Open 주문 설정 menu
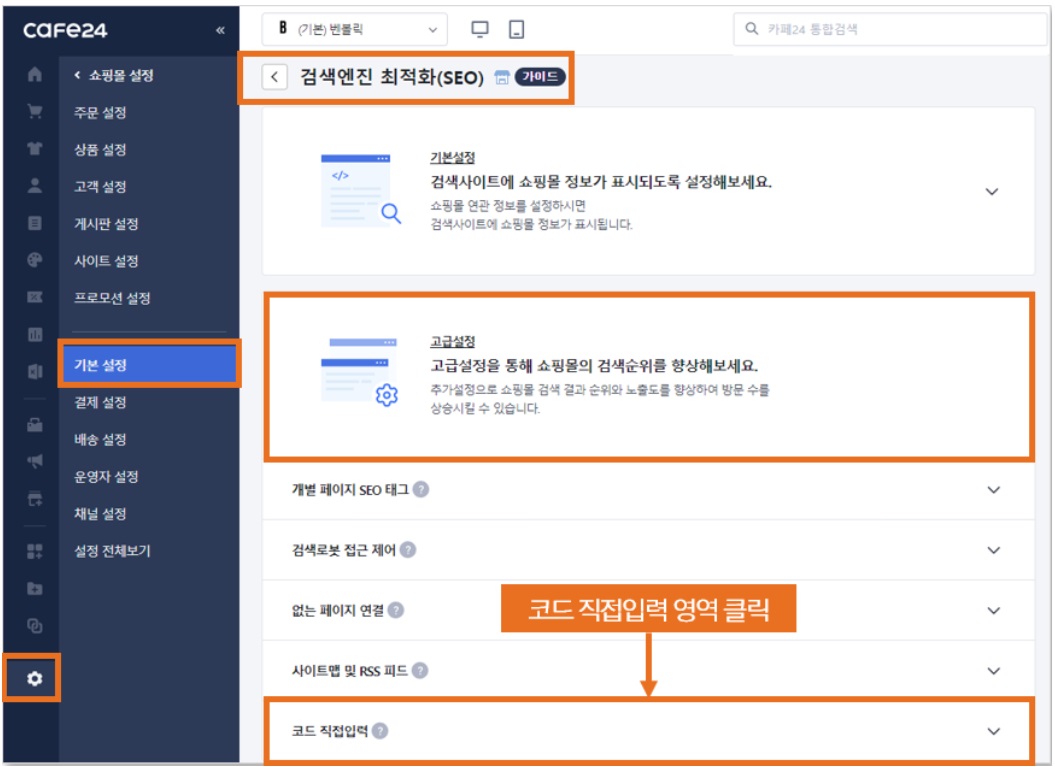 [100, 112]
